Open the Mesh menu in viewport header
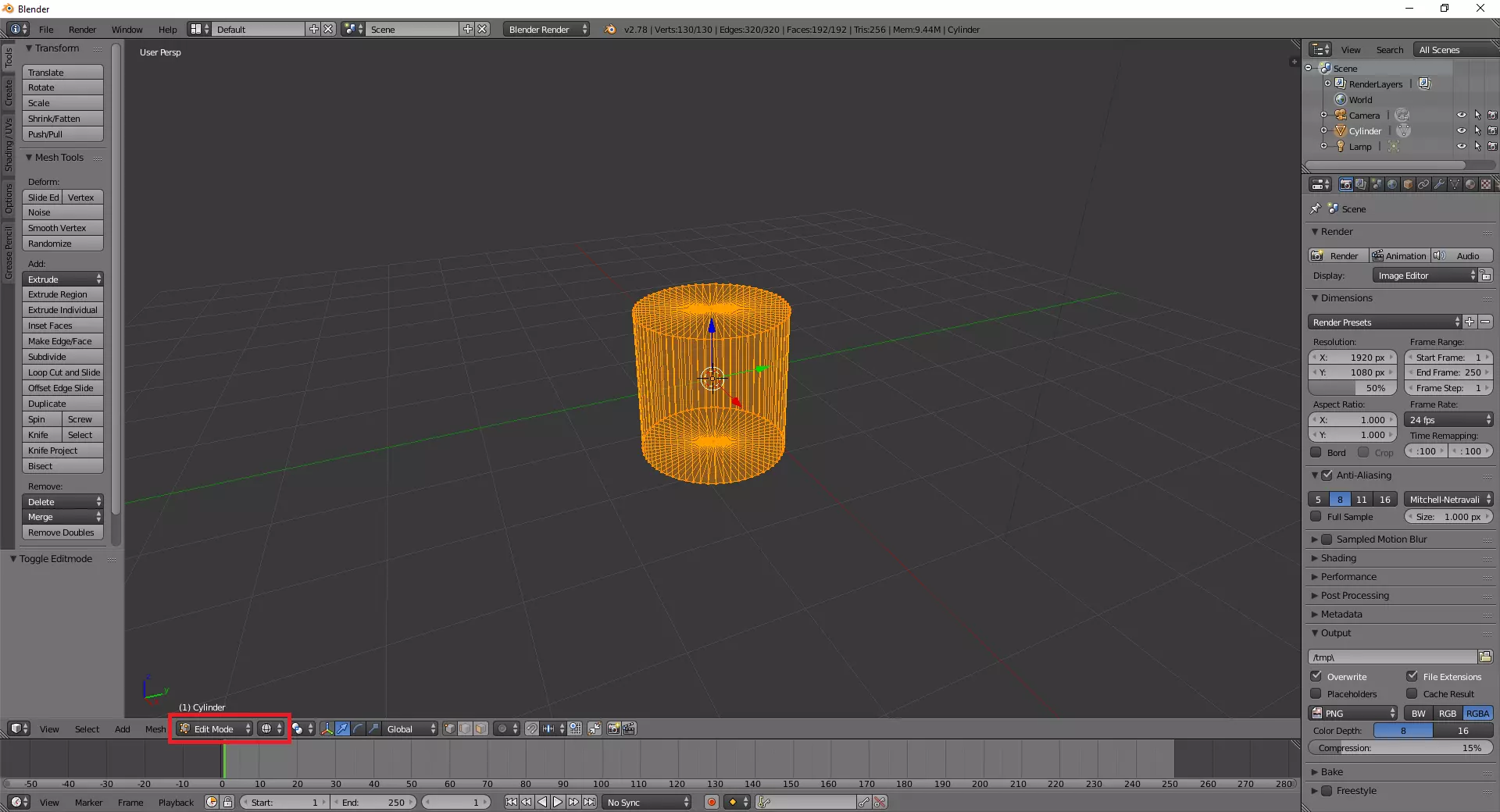This screenshot has width=1500, height=812. (155, 728)
